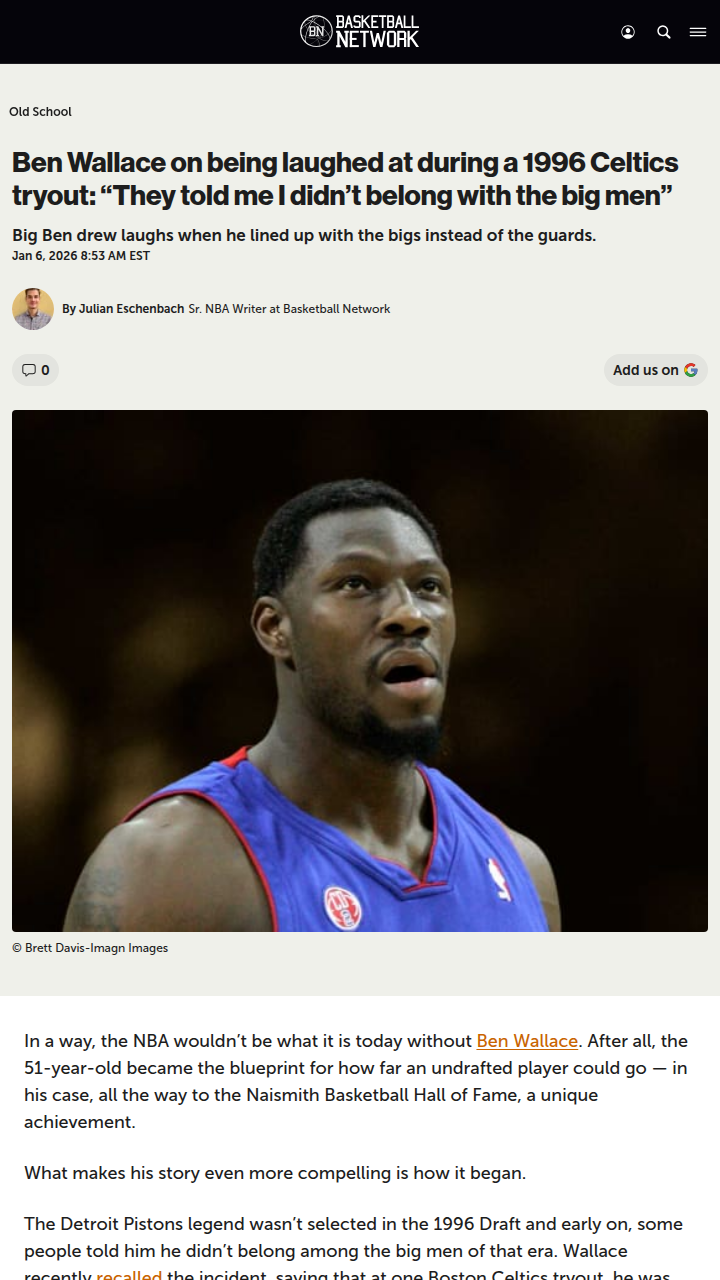Viewport: 720px width, 1280px height.
Task: Open the user account icon
Action: tap(628, 32)
